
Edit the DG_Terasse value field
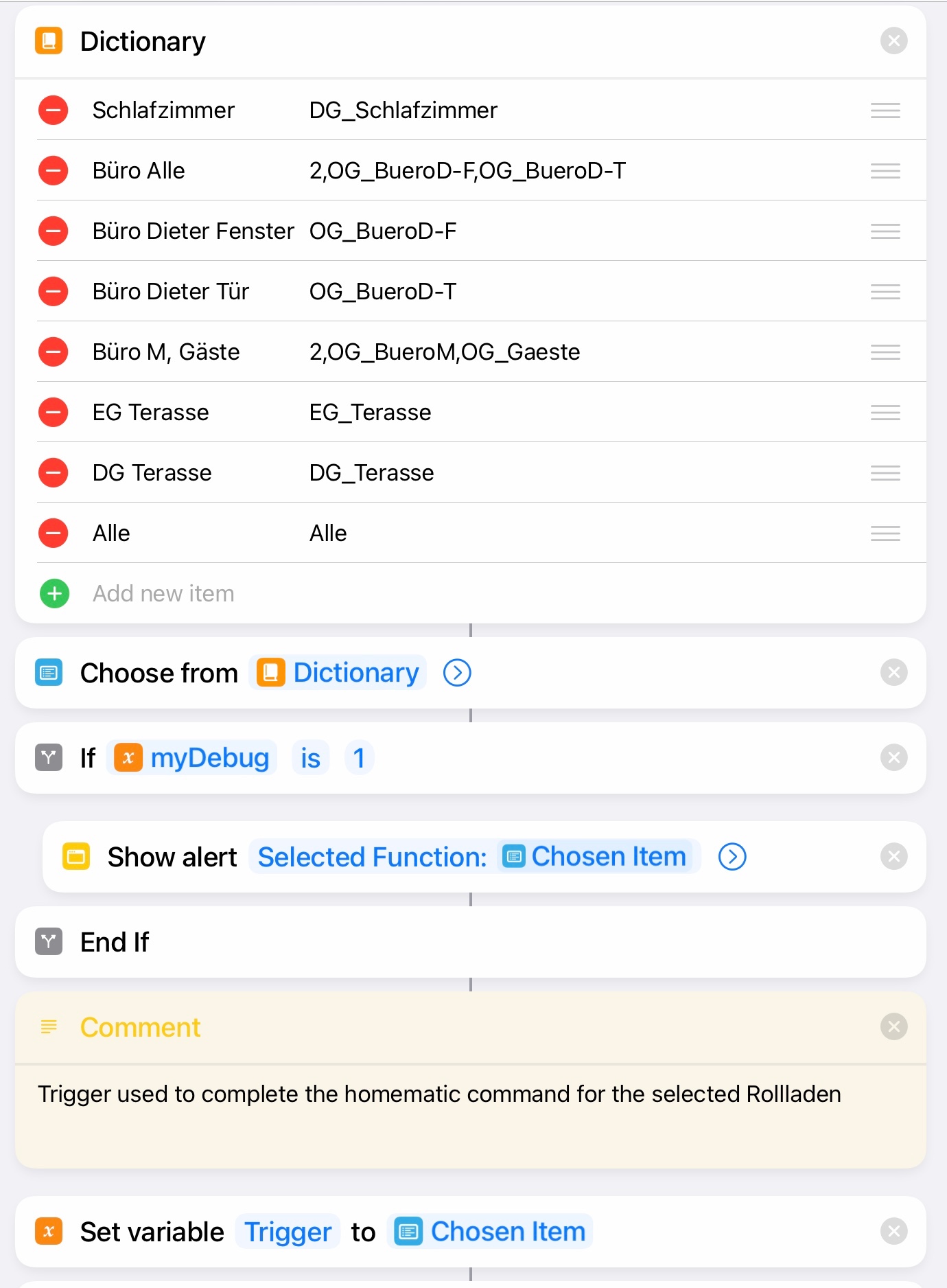[371, 473]
